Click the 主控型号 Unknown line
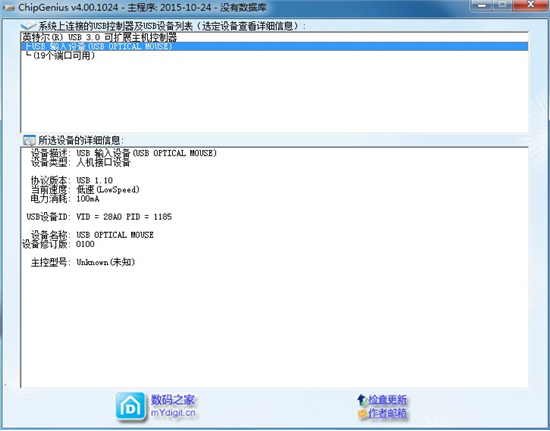Screen dimensions: 550x431 pos(83,262)
